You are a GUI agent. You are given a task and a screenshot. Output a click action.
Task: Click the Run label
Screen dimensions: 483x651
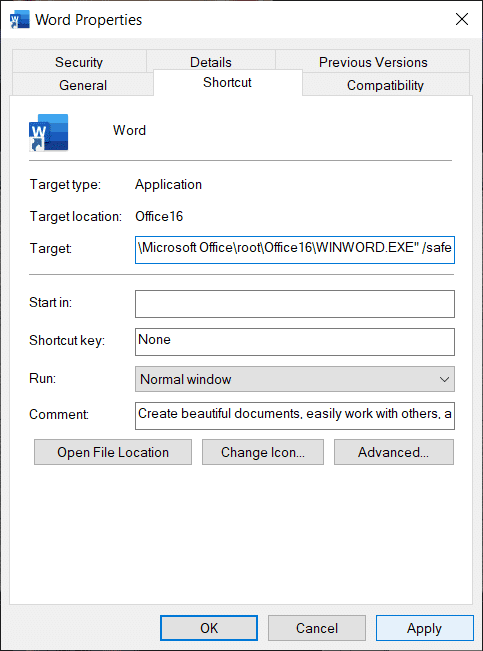click(42, 378)
